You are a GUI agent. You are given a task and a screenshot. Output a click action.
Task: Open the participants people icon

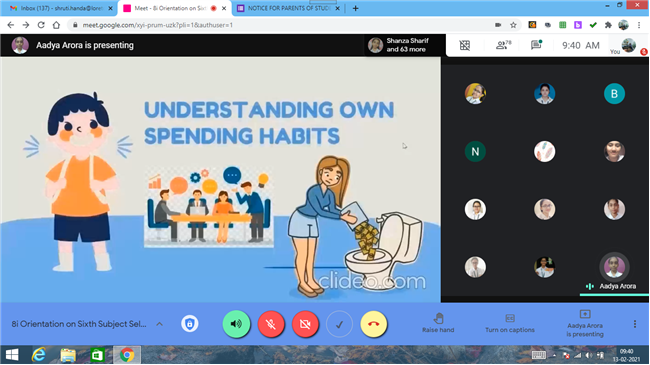(x=503, y=45)
